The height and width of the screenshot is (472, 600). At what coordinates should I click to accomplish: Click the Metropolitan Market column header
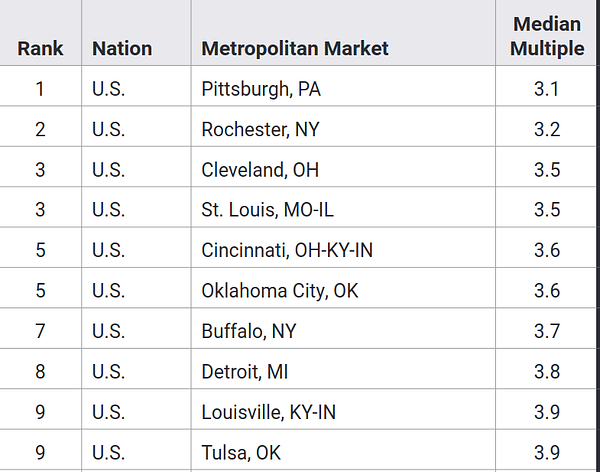295,48
